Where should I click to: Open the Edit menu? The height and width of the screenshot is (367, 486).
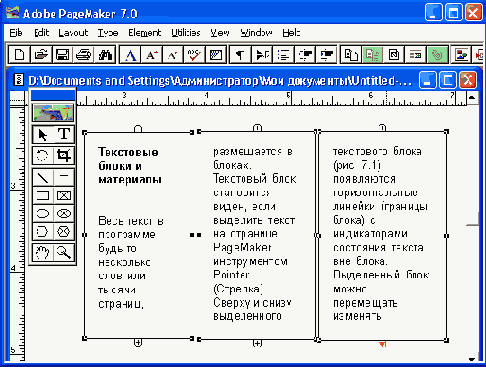pos(42,33)
